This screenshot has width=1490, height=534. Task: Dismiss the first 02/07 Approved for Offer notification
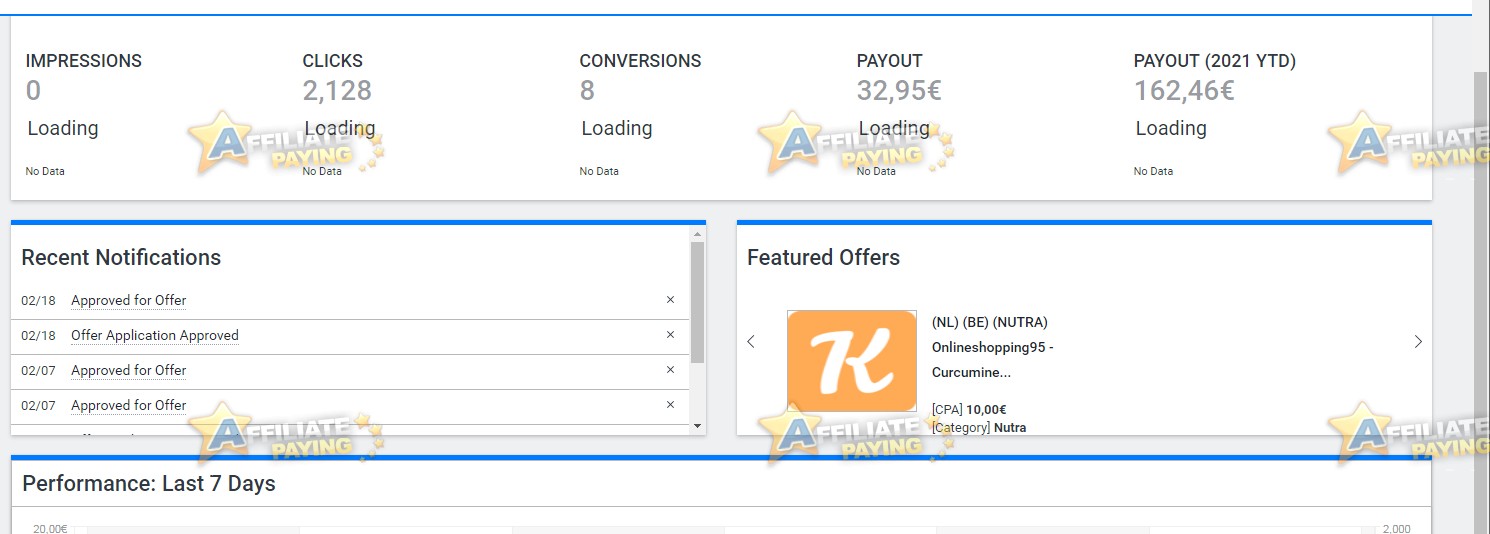(x=670, y=370)
